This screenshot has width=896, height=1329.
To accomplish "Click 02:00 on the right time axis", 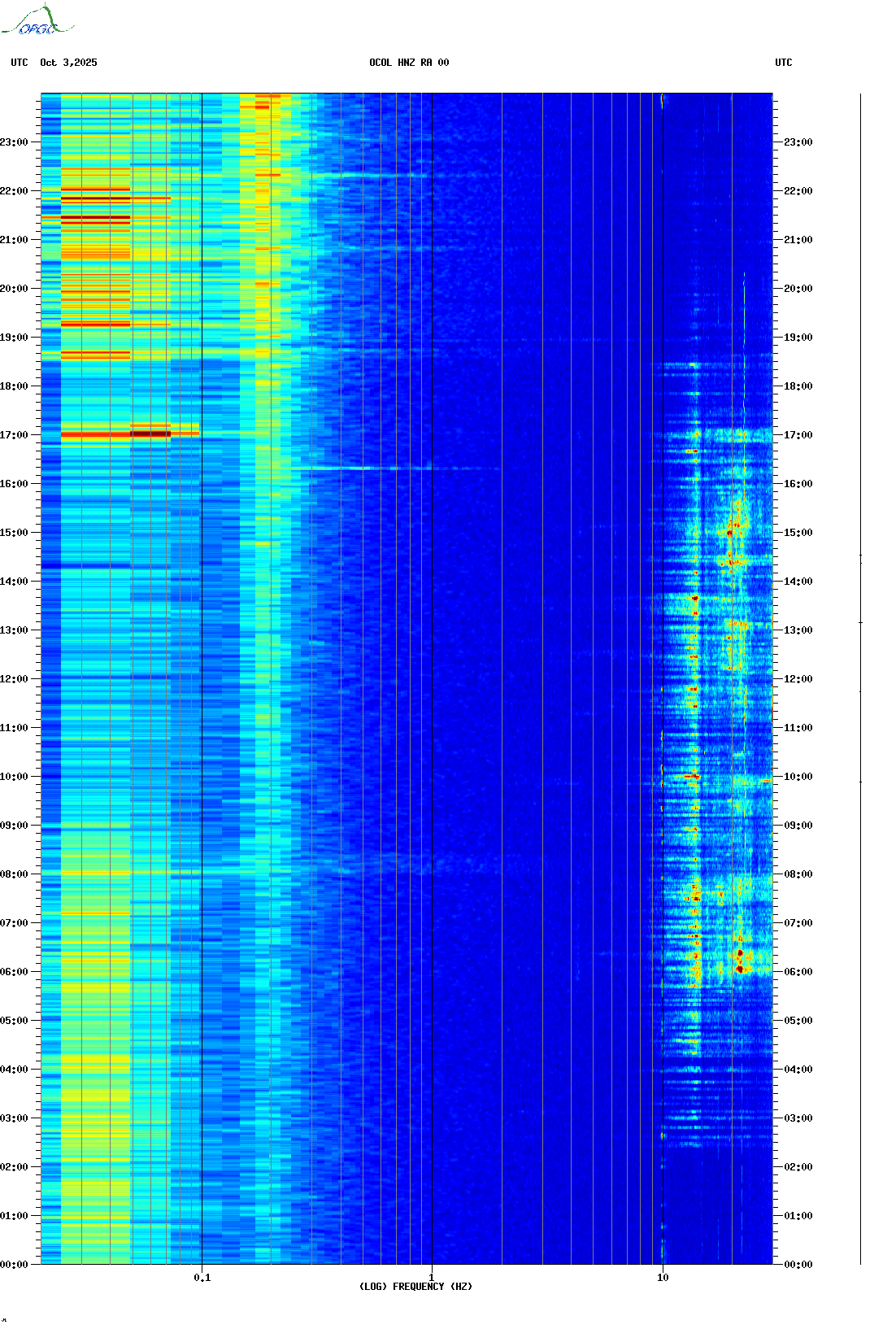I will tap(798, 1167).
